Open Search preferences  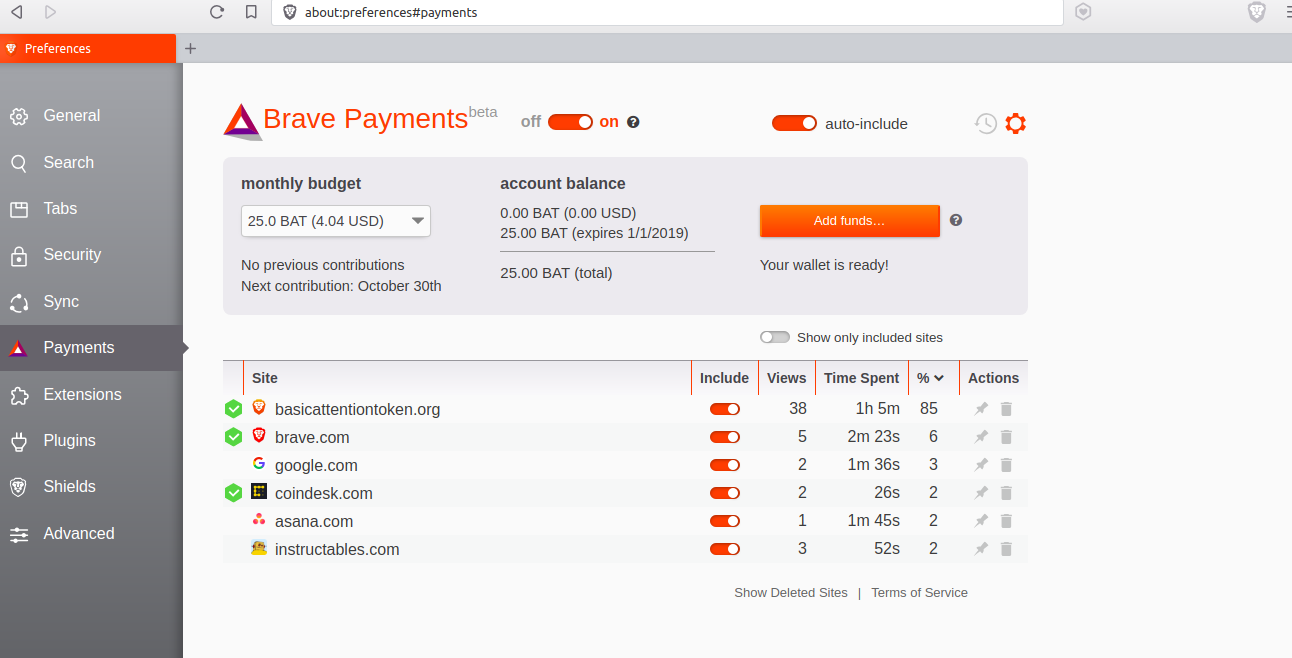coord(91,162)
